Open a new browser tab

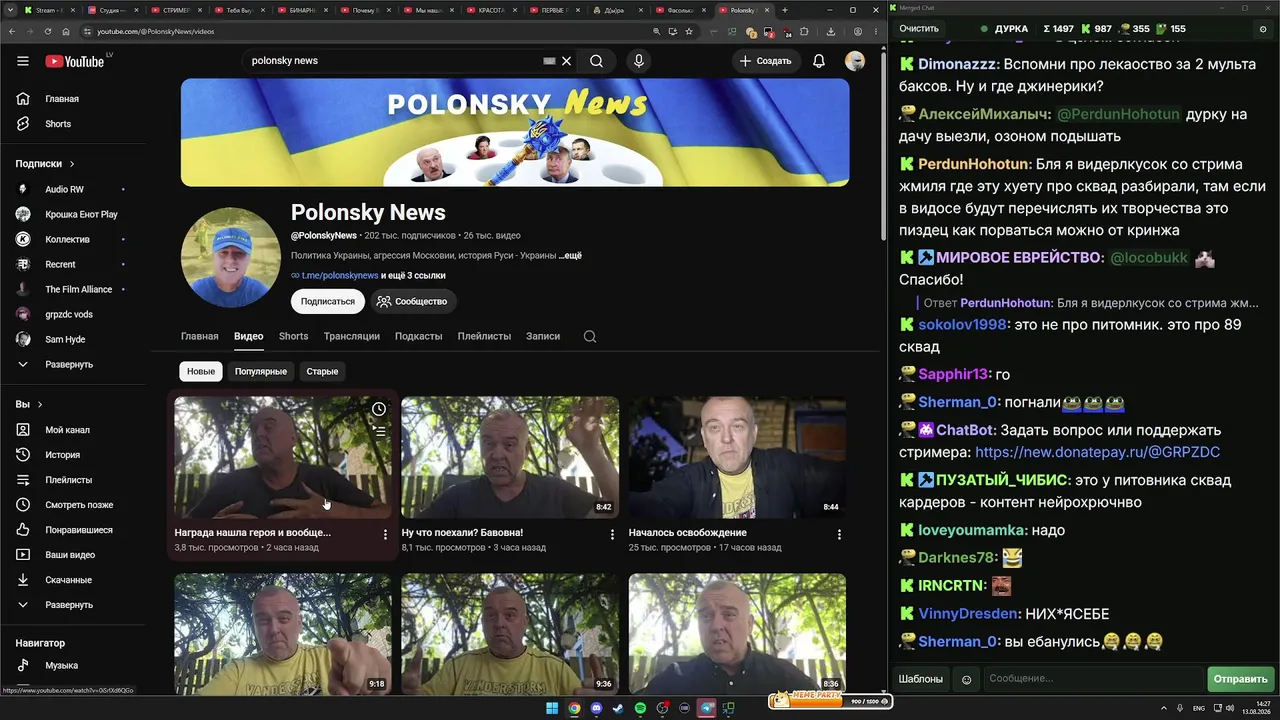784,10
